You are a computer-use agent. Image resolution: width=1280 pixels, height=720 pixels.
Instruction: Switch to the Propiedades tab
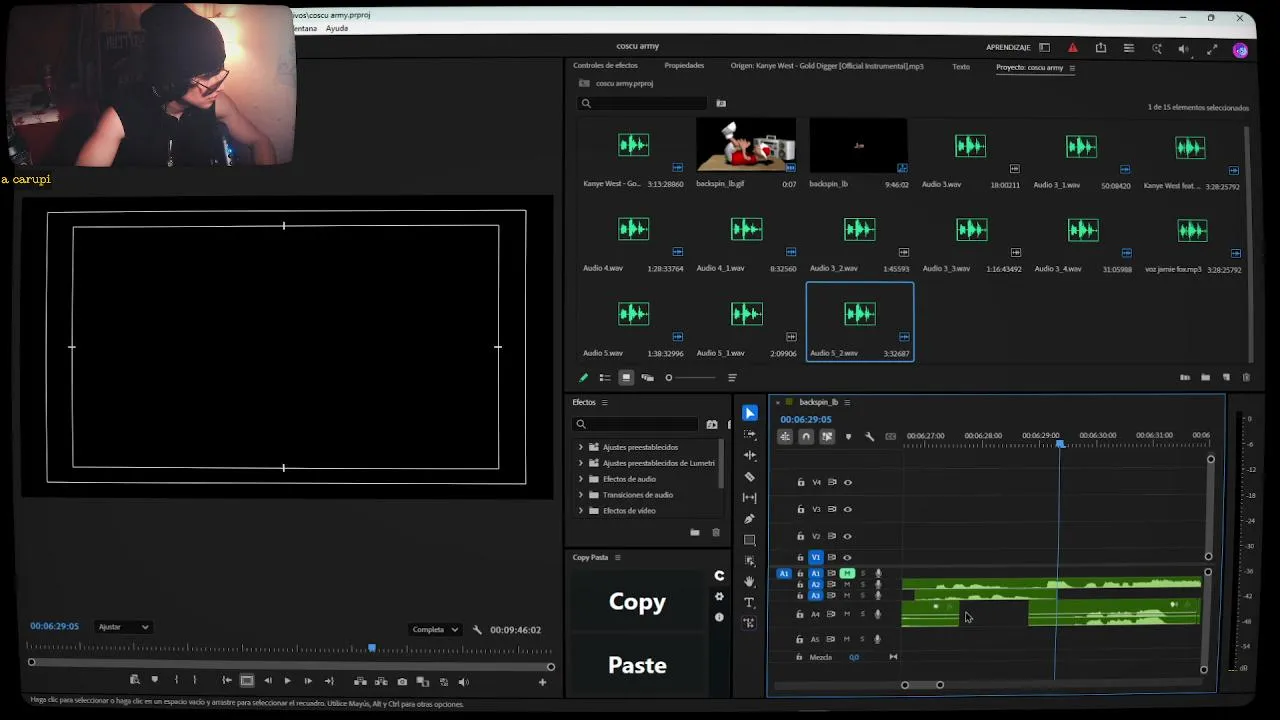[x=684, y=66]
